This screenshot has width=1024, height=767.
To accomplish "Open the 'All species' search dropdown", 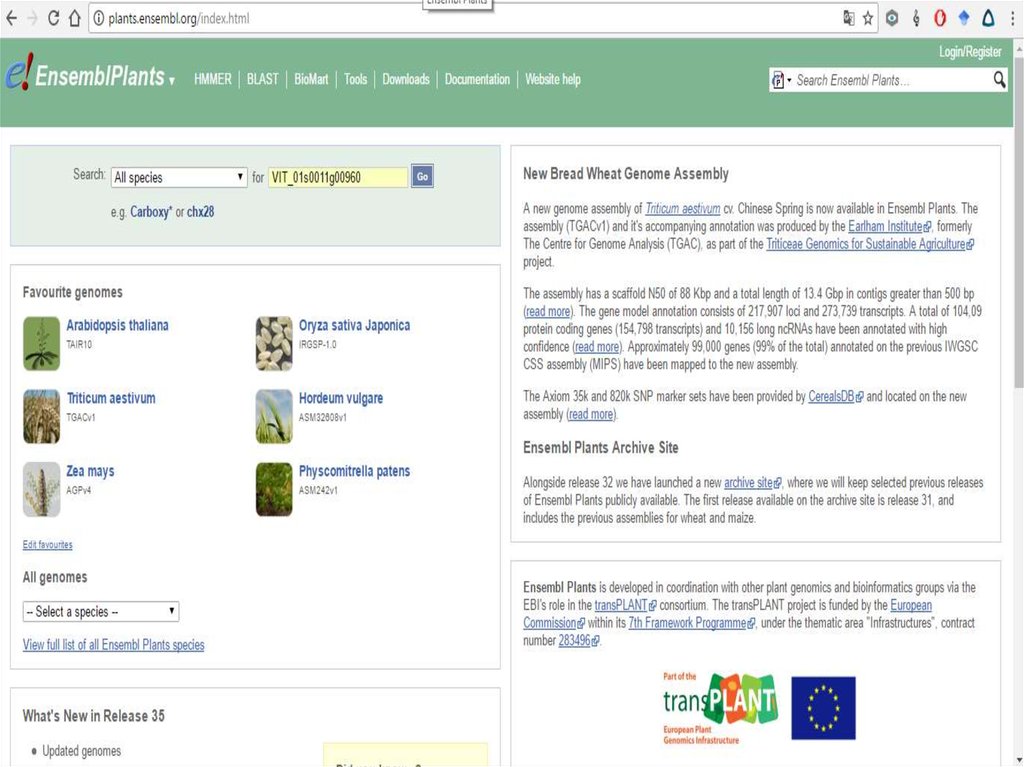I will (179, 178).
